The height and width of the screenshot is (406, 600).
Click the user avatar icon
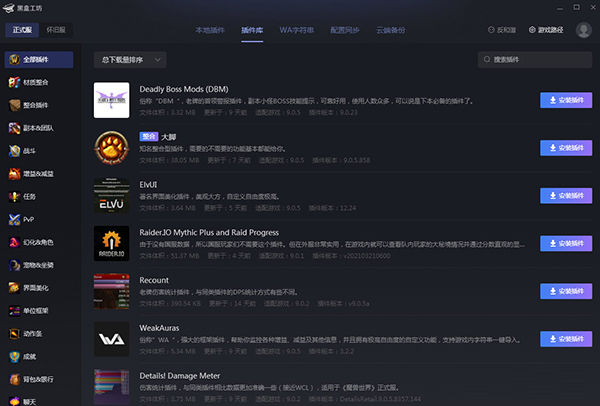pos(584,30)
